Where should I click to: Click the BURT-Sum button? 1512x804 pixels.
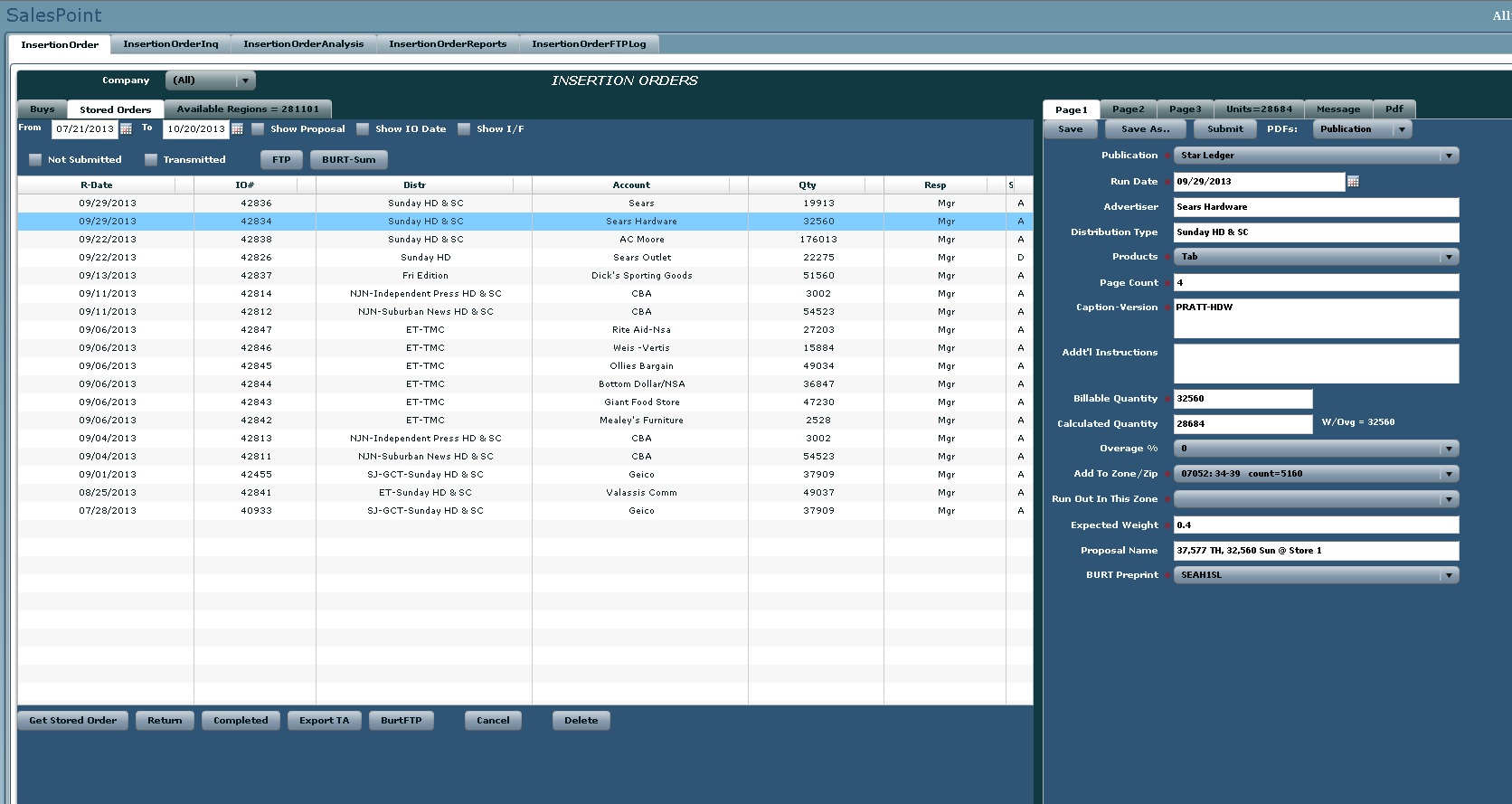pyautogui.click(x=349, y=160)
